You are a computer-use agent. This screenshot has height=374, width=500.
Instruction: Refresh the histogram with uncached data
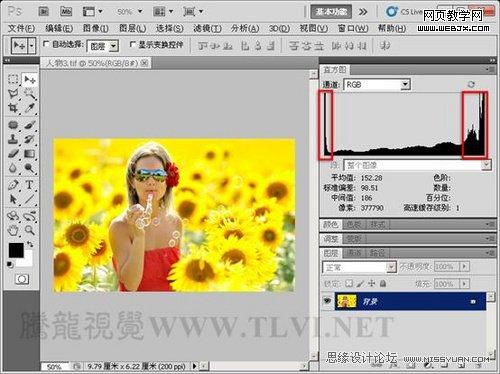[471, 84]
